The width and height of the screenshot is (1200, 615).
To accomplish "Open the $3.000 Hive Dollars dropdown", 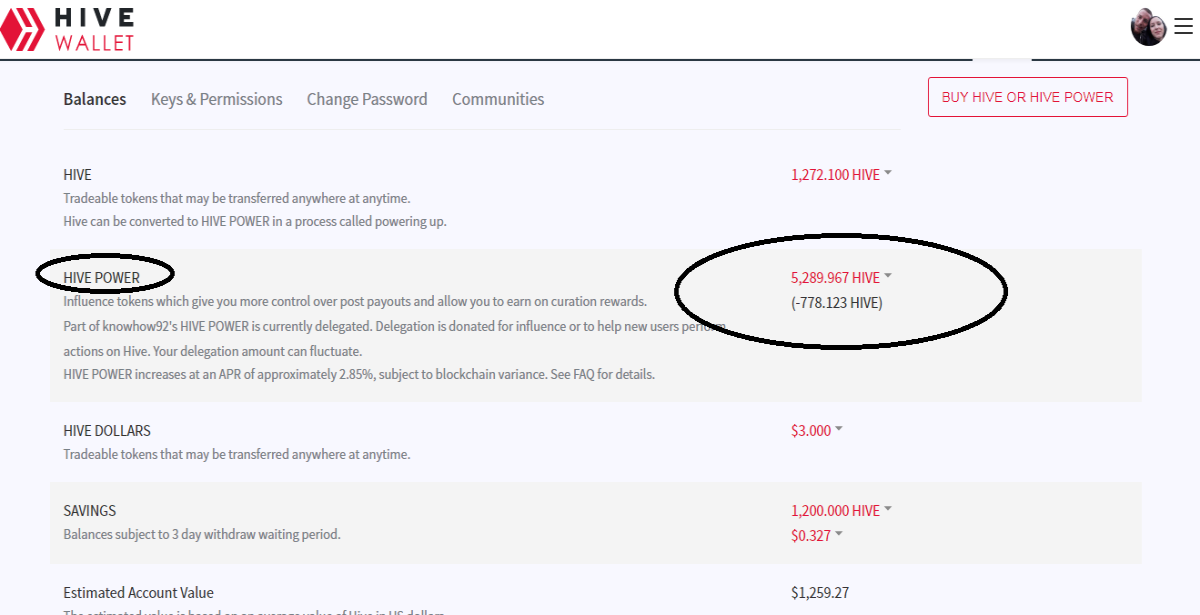I will [816, 430].
